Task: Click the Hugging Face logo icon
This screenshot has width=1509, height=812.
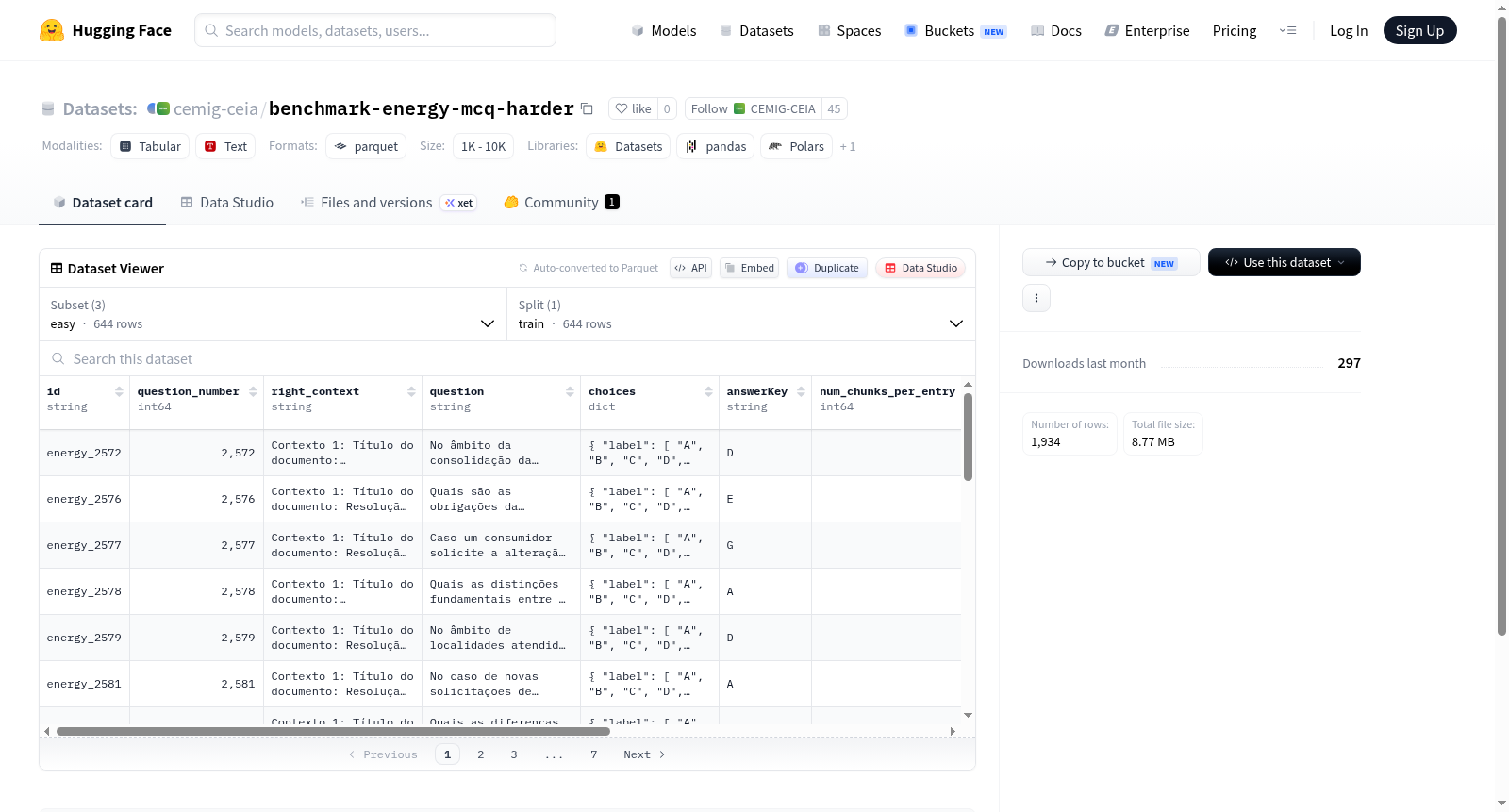Action: click(52, 30)
